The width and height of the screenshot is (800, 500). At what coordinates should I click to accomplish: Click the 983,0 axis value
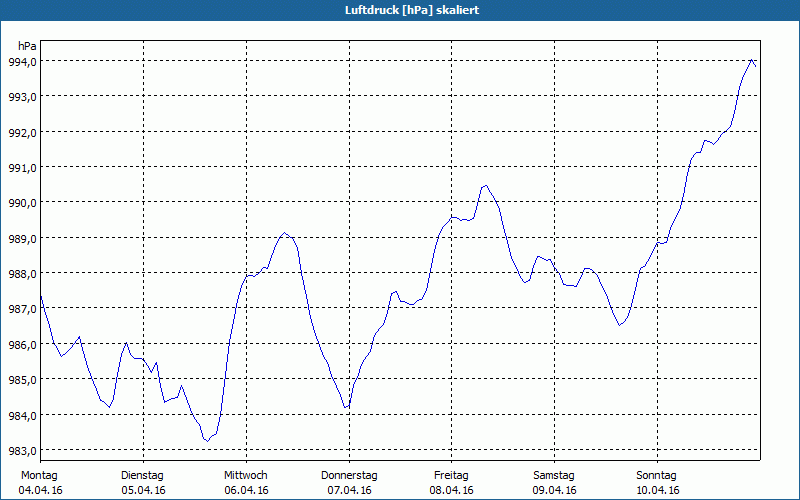[22, 451]
